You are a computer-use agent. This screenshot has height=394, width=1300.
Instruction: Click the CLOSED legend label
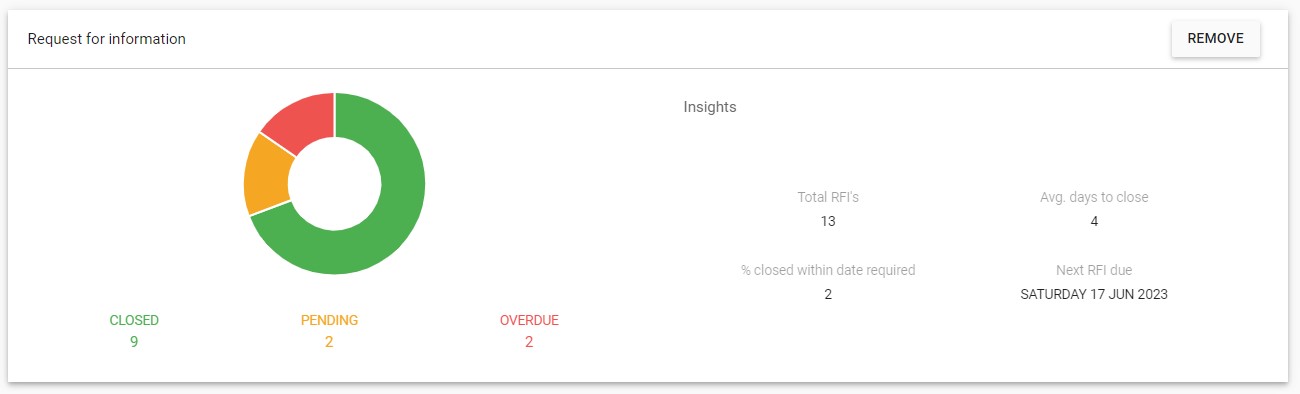(x=134, y=321)
